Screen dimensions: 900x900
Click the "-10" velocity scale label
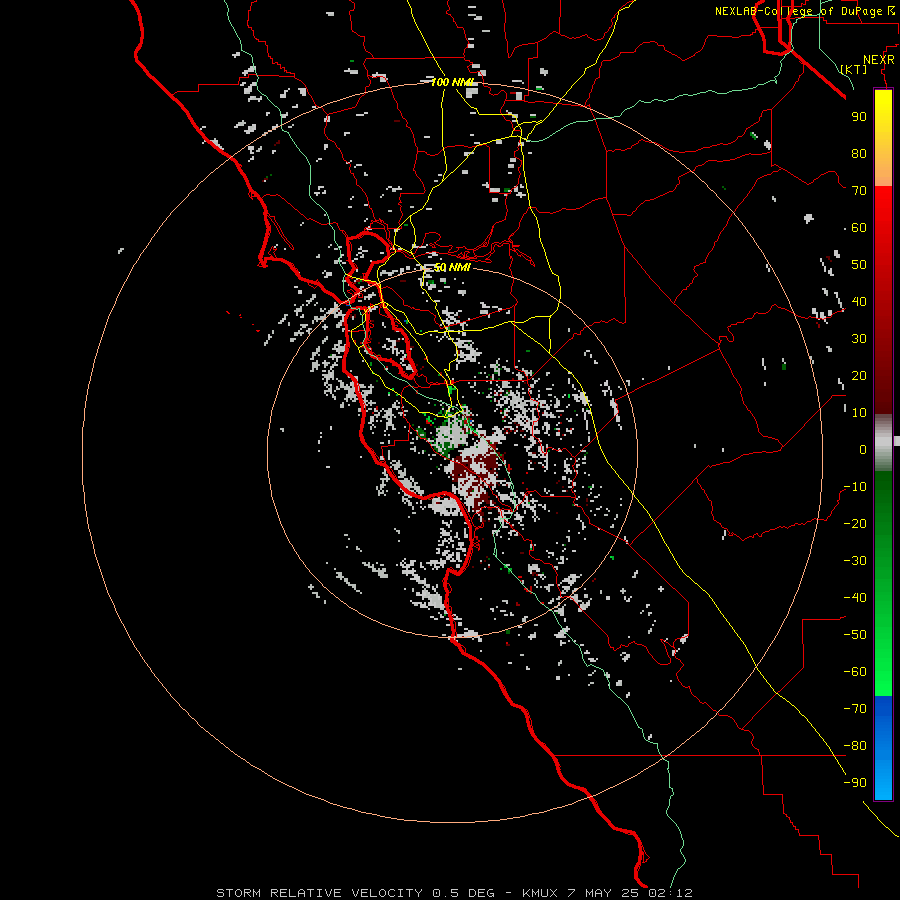[x=855, y=487]
